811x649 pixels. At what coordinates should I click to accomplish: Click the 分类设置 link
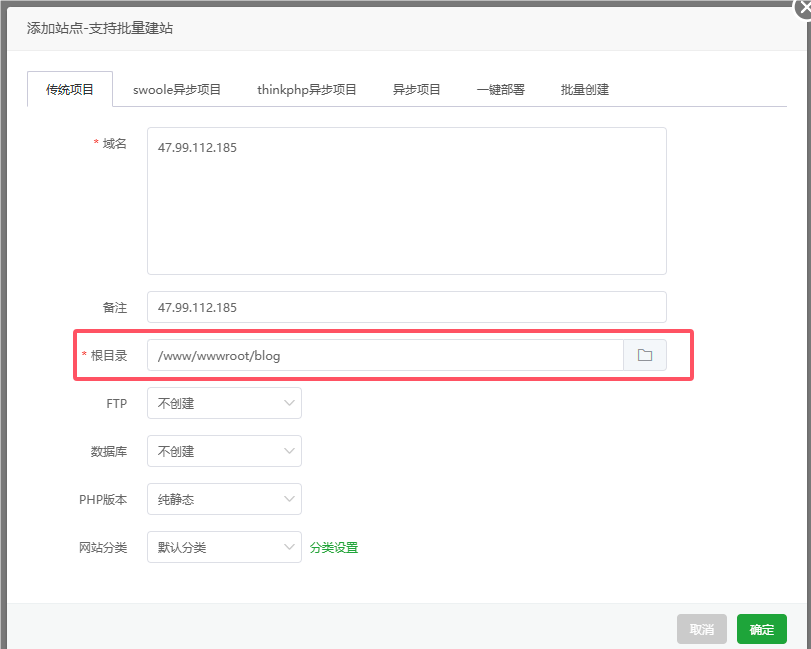[334, 547]
